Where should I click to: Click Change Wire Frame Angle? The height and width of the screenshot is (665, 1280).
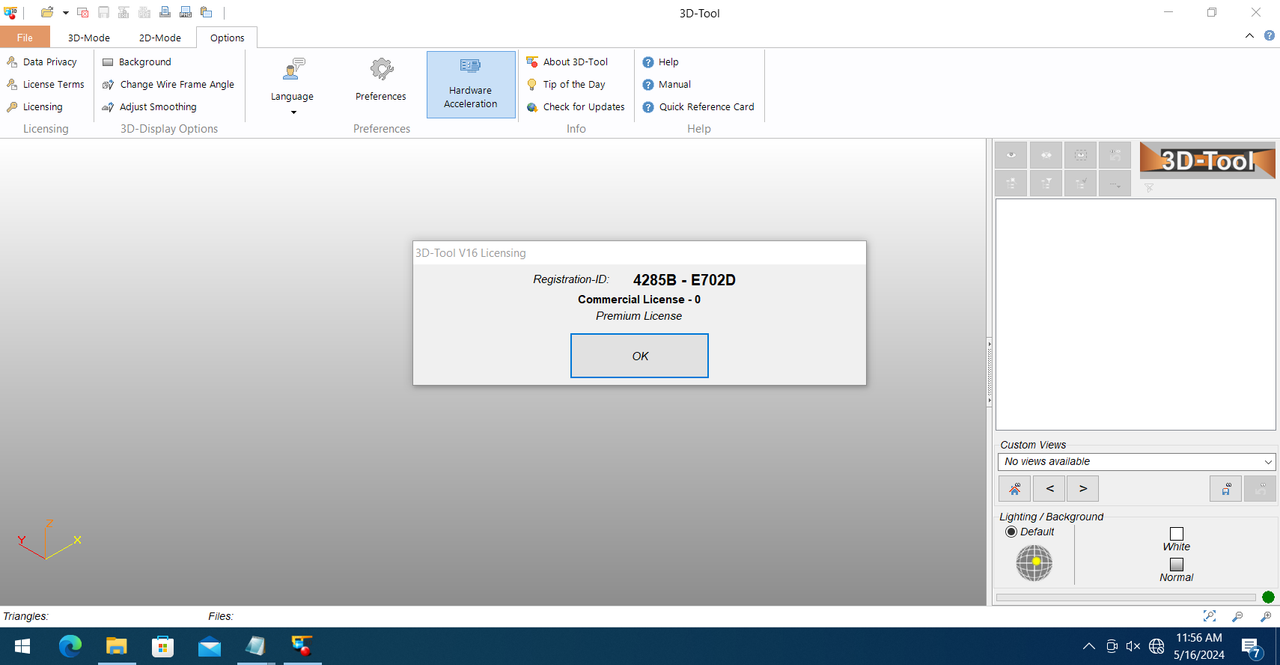(169, 85)
